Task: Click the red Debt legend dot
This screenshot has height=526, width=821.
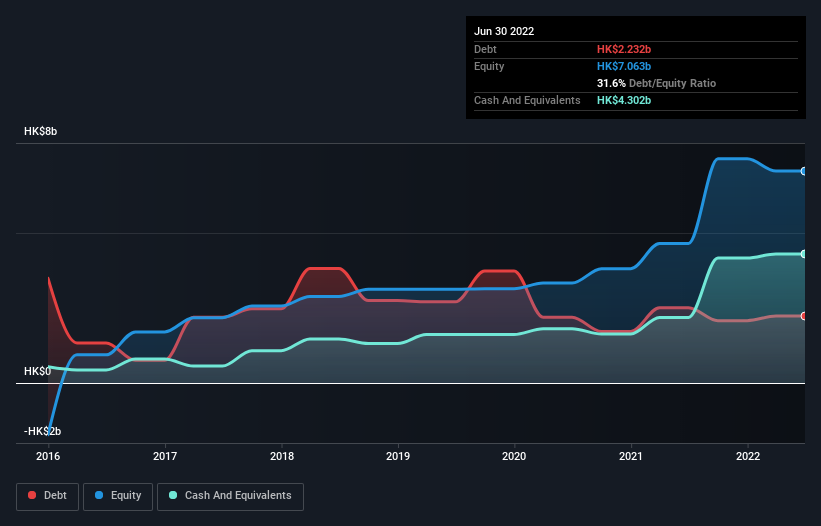Action: (32, 495)
